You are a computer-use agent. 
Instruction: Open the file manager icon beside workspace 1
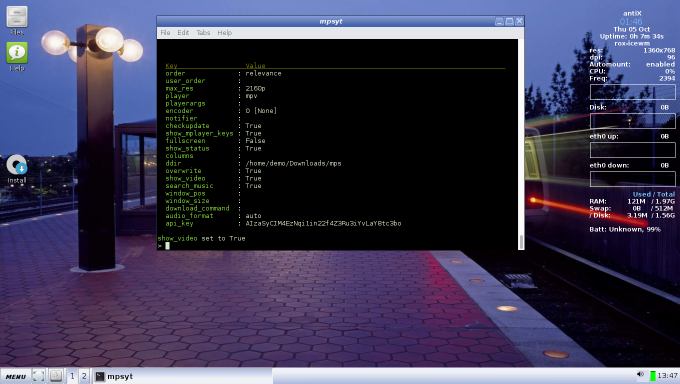[56, 376]
